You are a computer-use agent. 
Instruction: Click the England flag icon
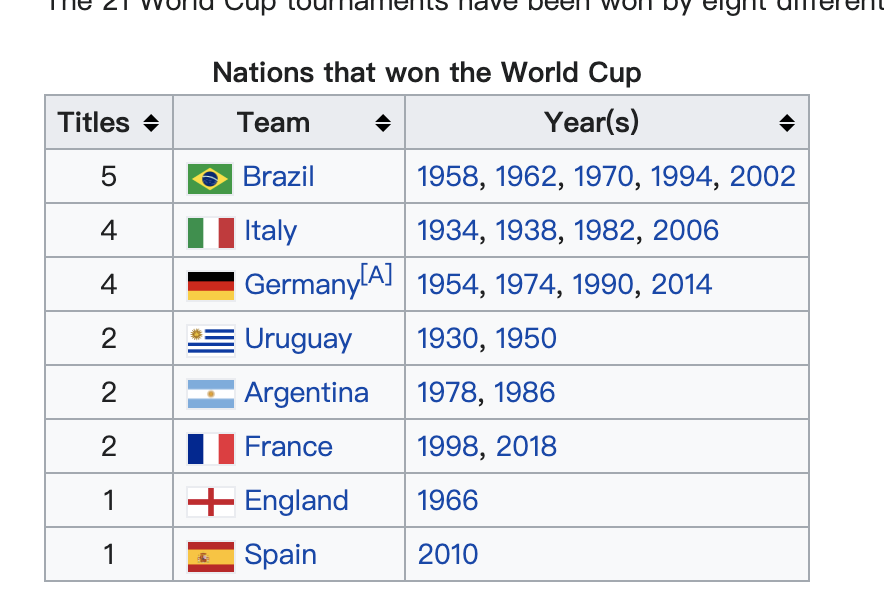[210, 502]
